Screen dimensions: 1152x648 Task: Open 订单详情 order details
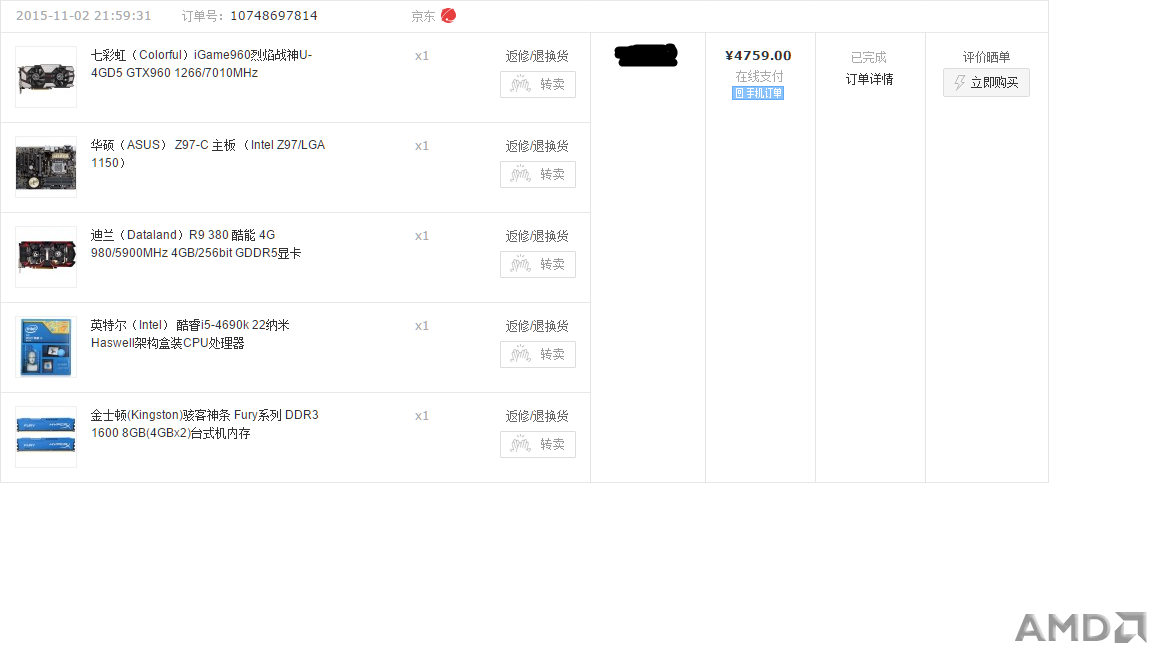coord(869,79)
